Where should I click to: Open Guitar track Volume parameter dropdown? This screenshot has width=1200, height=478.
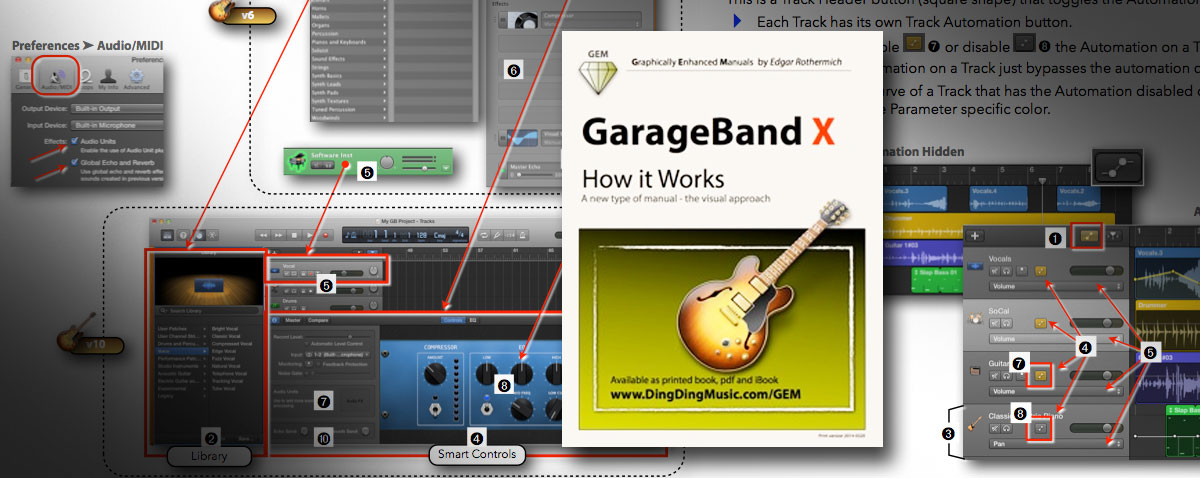click(1056, 391)
